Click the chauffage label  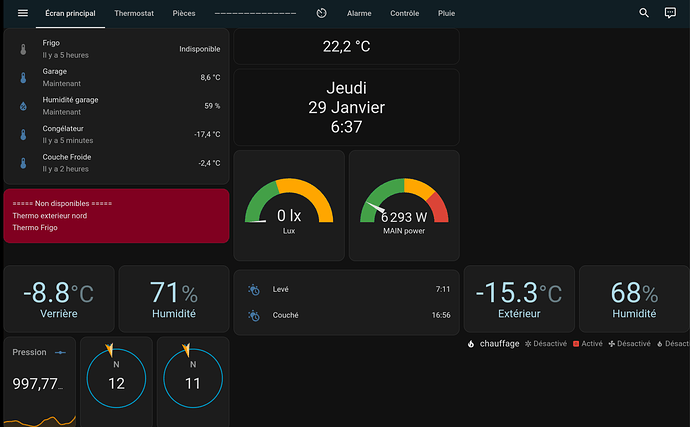coord(499,343)
